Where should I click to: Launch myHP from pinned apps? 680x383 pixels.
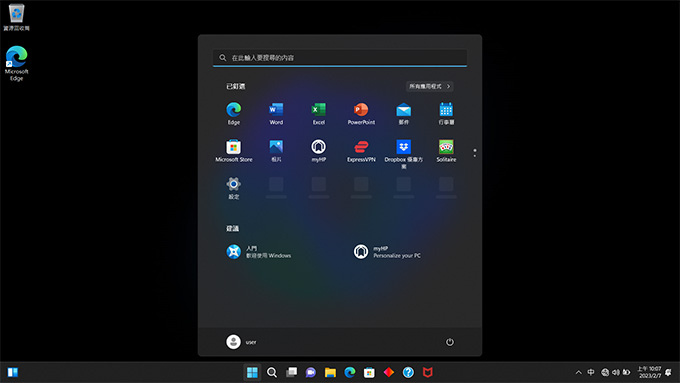point(318,151)
